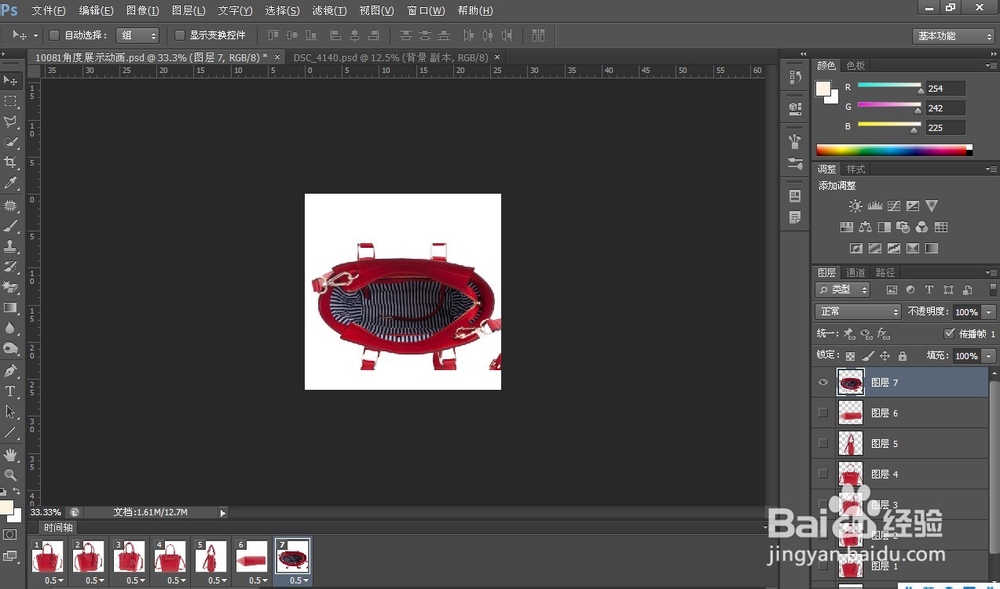Select the Polygonal Lasso tool

click(11, 122)
